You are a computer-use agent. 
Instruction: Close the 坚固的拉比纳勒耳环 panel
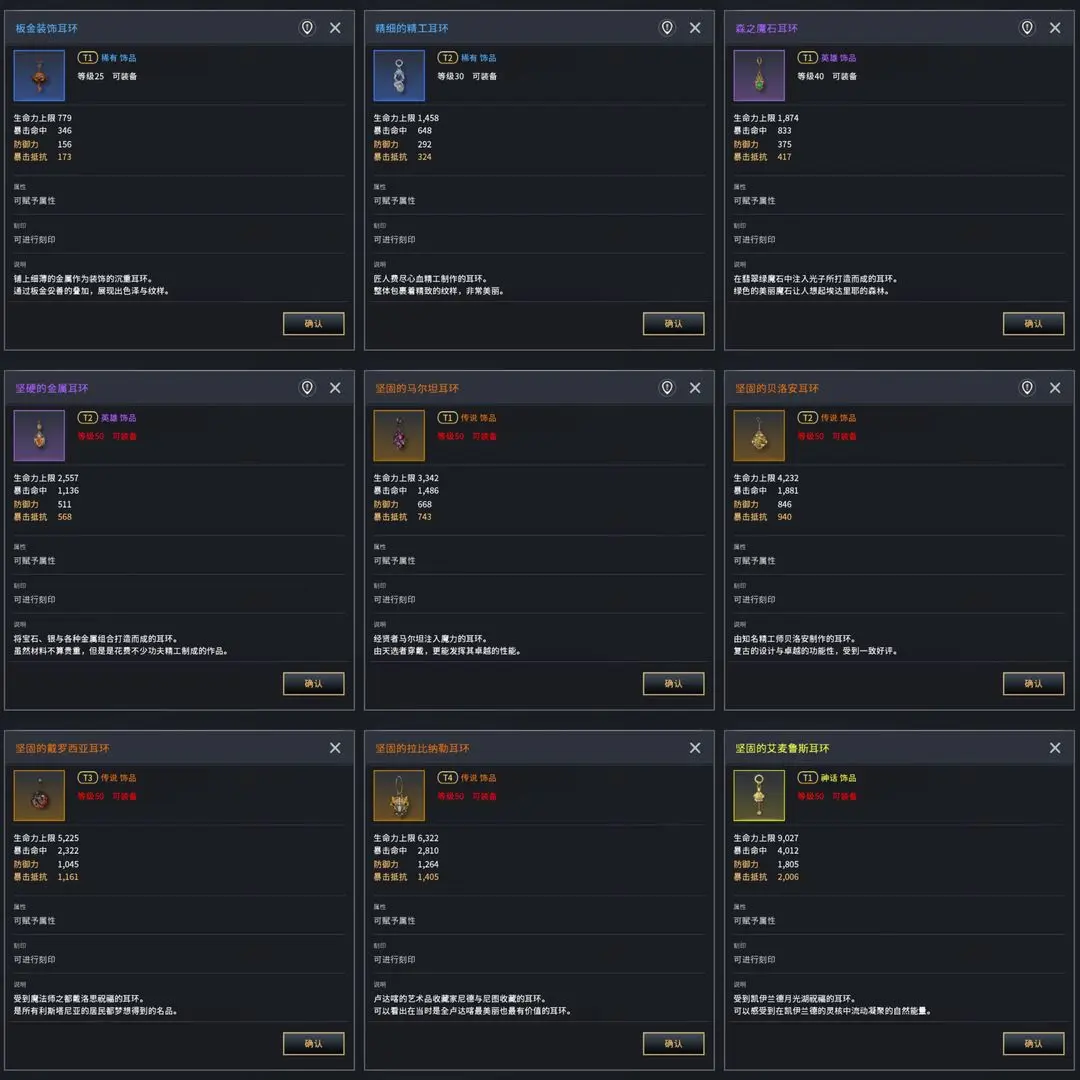[695, 748]
